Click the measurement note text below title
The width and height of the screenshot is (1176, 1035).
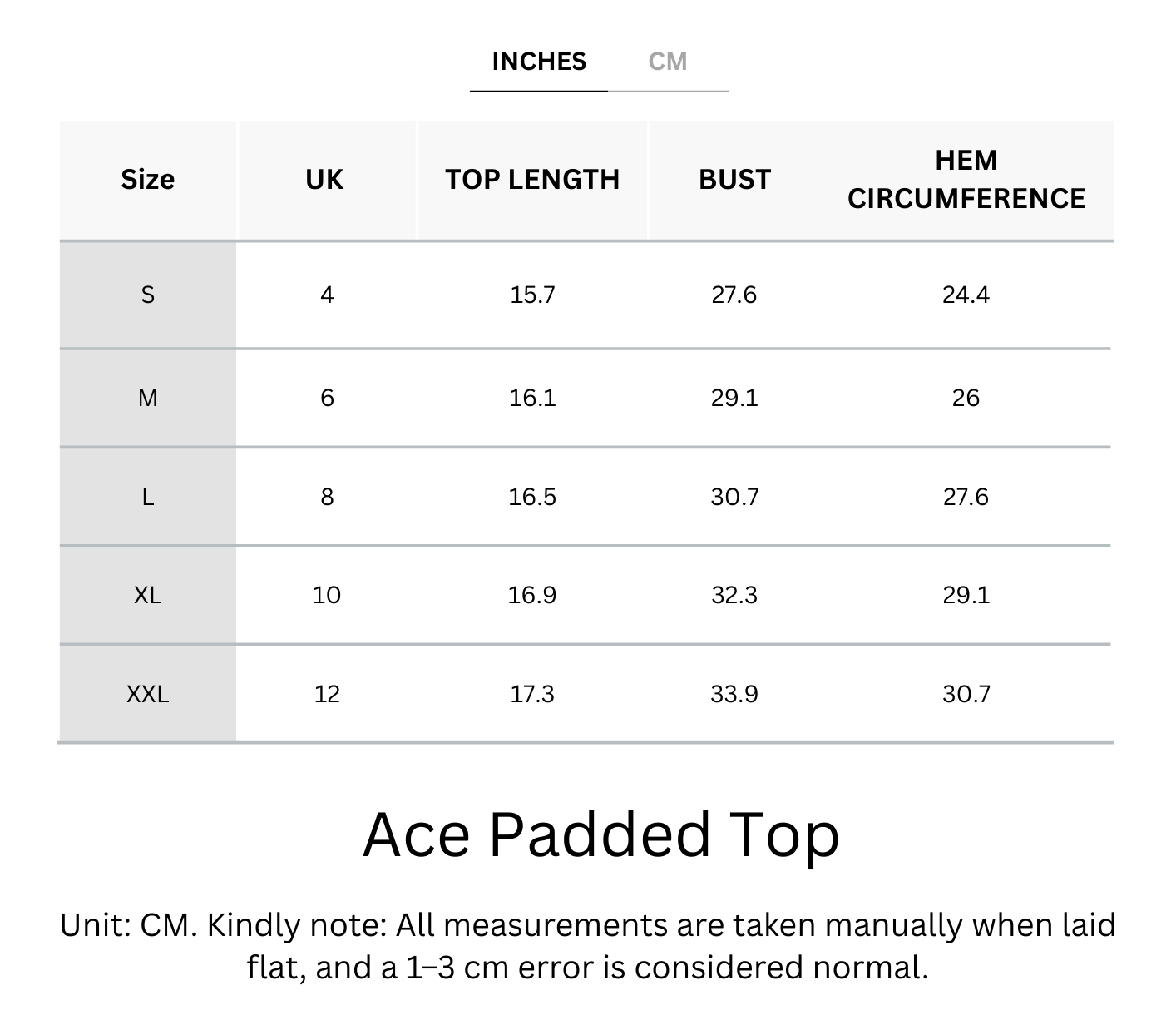point(588,946)
